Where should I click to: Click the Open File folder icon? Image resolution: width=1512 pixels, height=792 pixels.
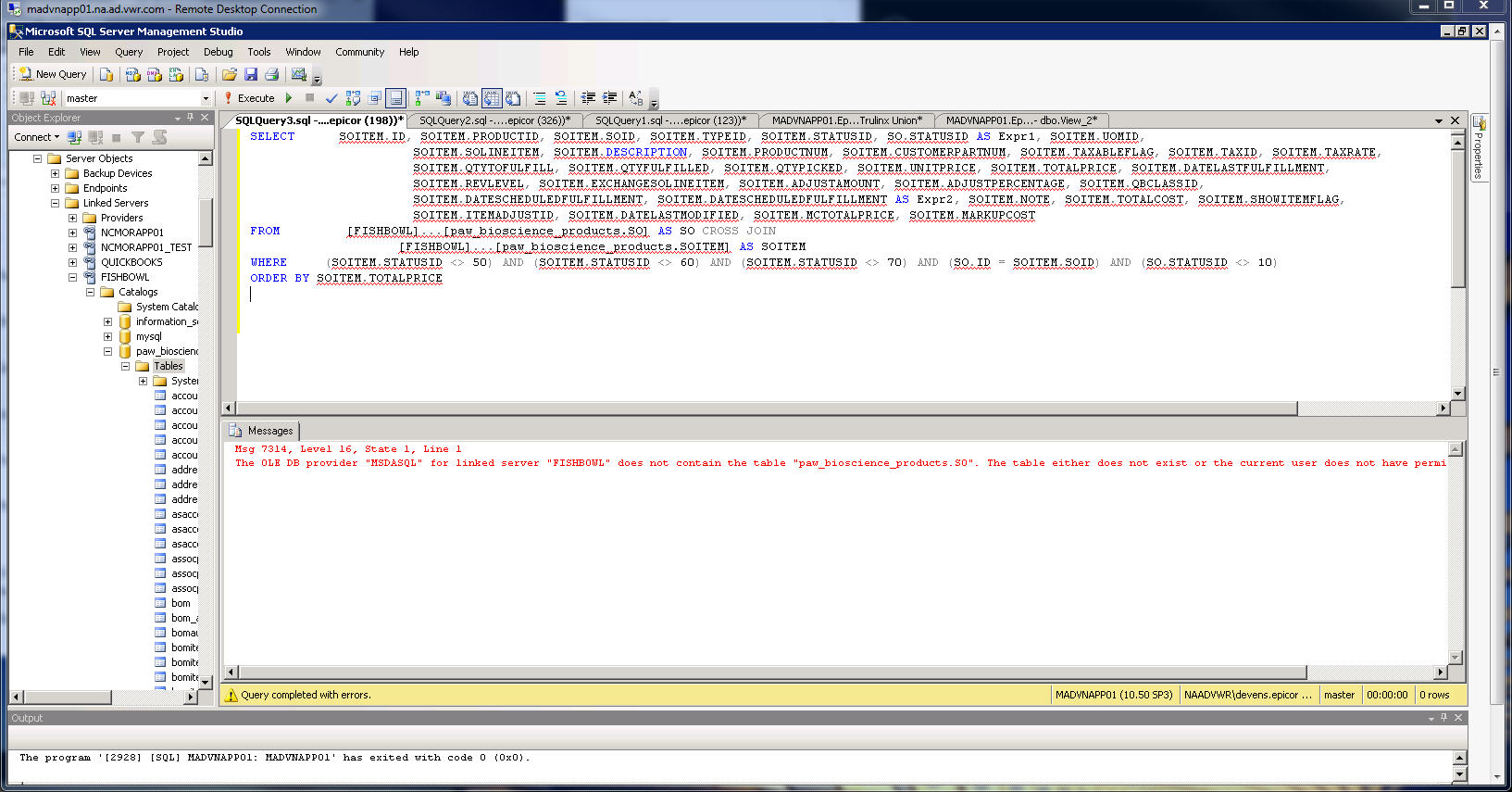click(x=230, y=74)
